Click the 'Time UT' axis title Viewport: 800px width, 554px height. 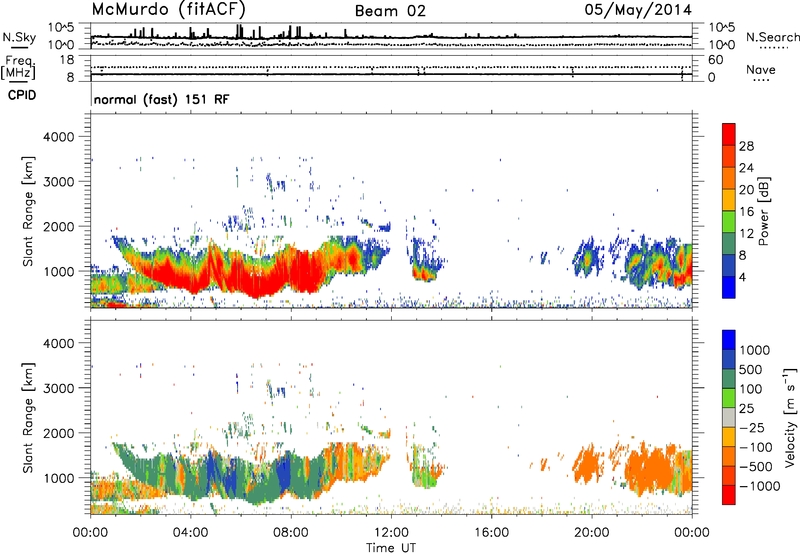391,548
